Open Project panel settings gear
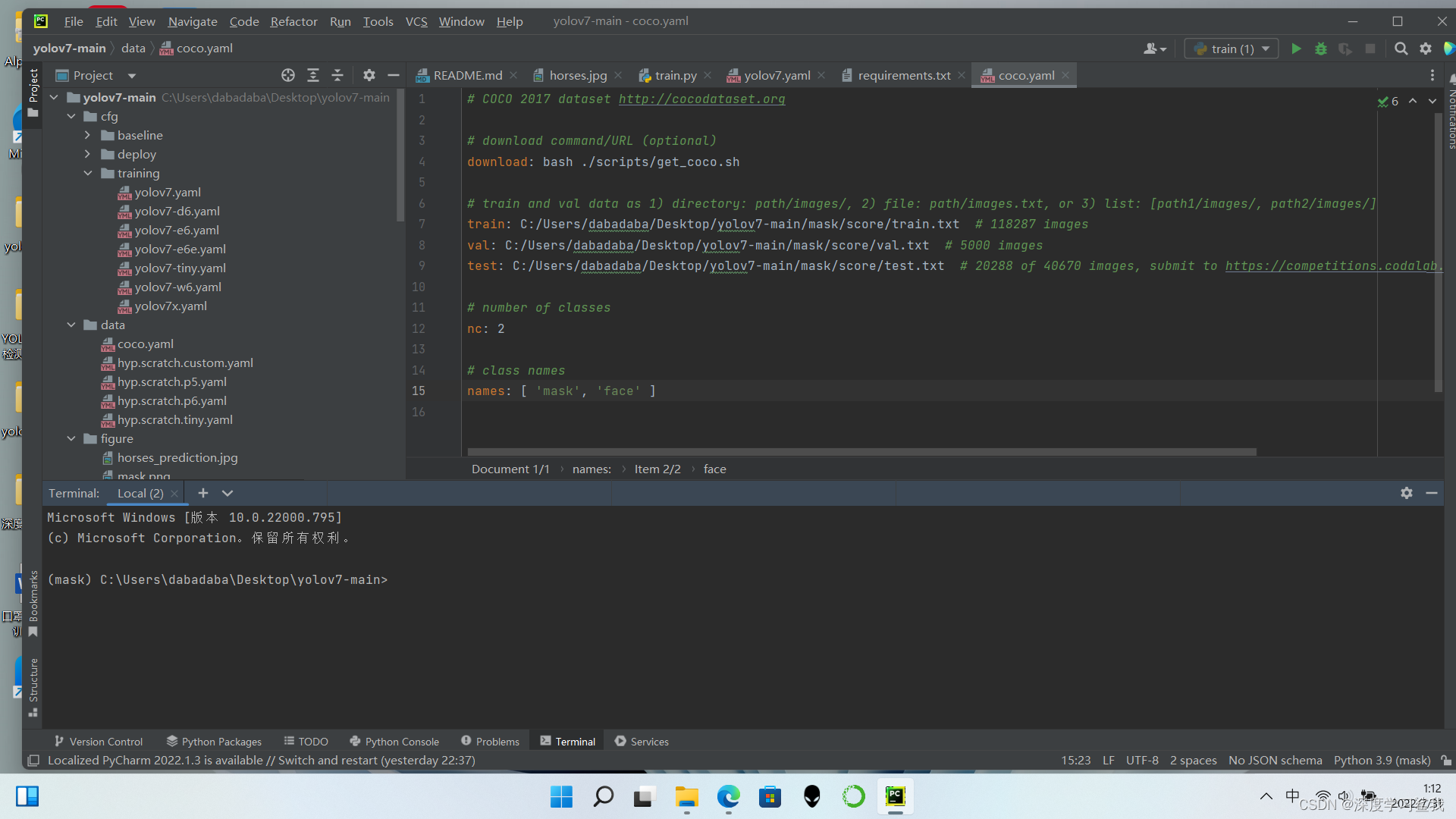The height and width of the screenshot is (819, 1456). click(x=369, y=75)
